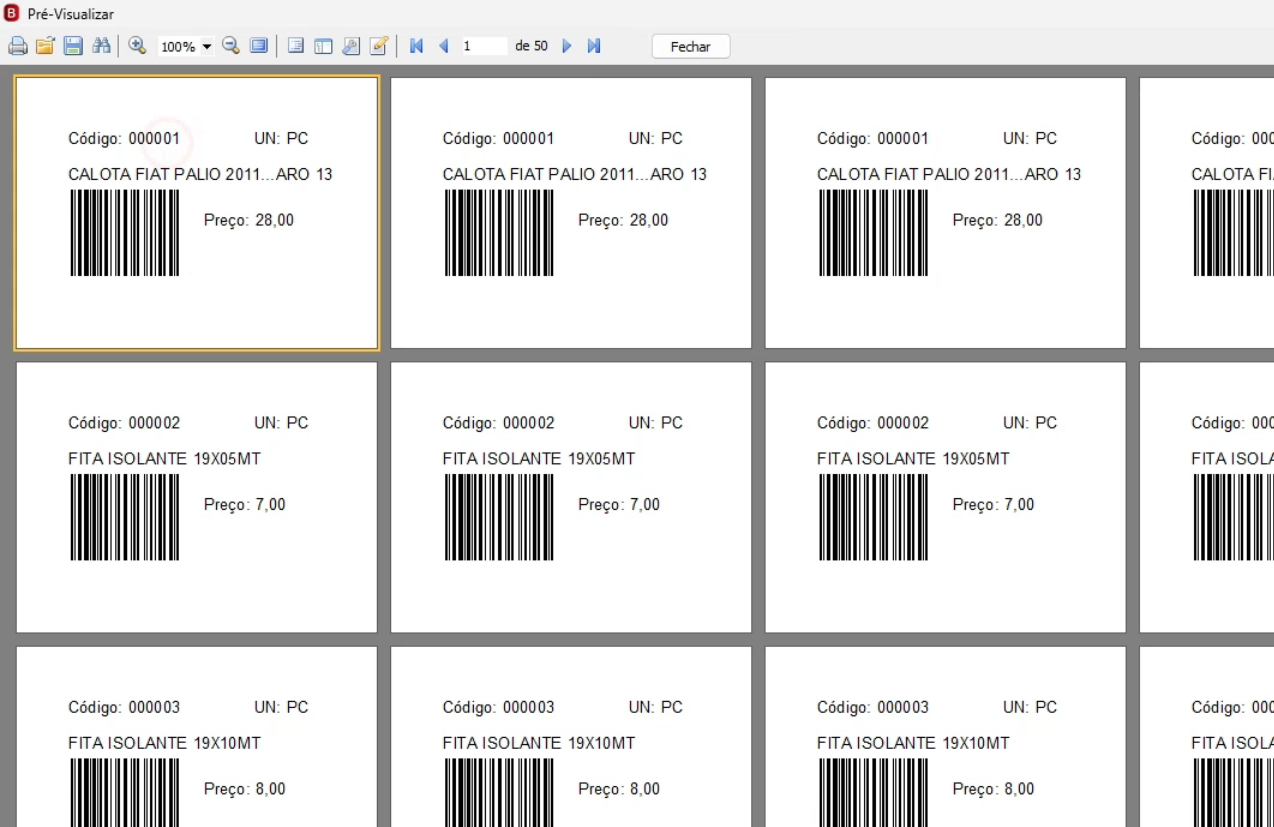Click the Print icon in the toolbar
Viewport: 1274px width, 827px height.
[x=17, y=46]
